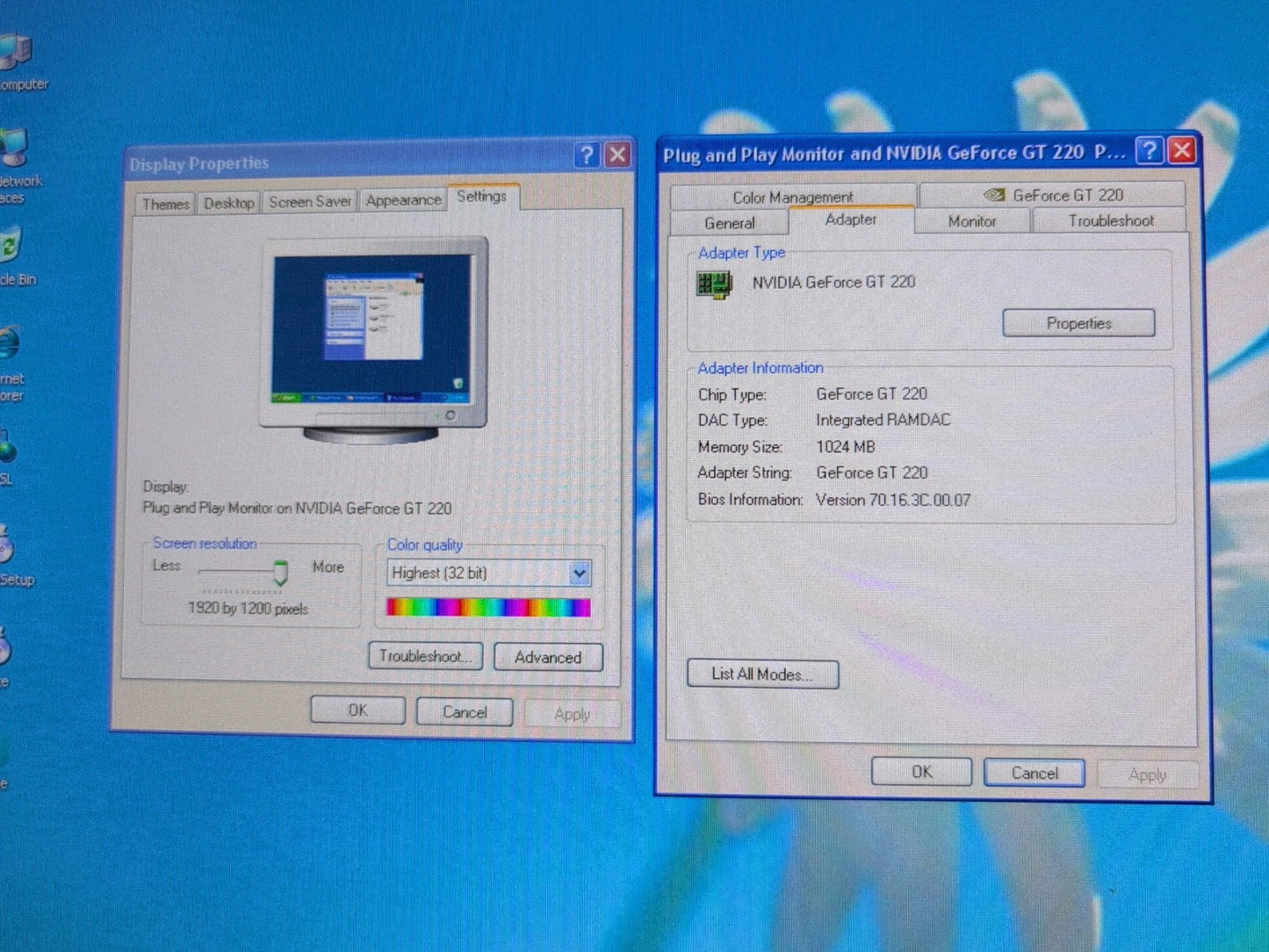This screenshot has height=952, width=1269.
Task: Open the Appearance tab
Action: (x=403, y=200)
